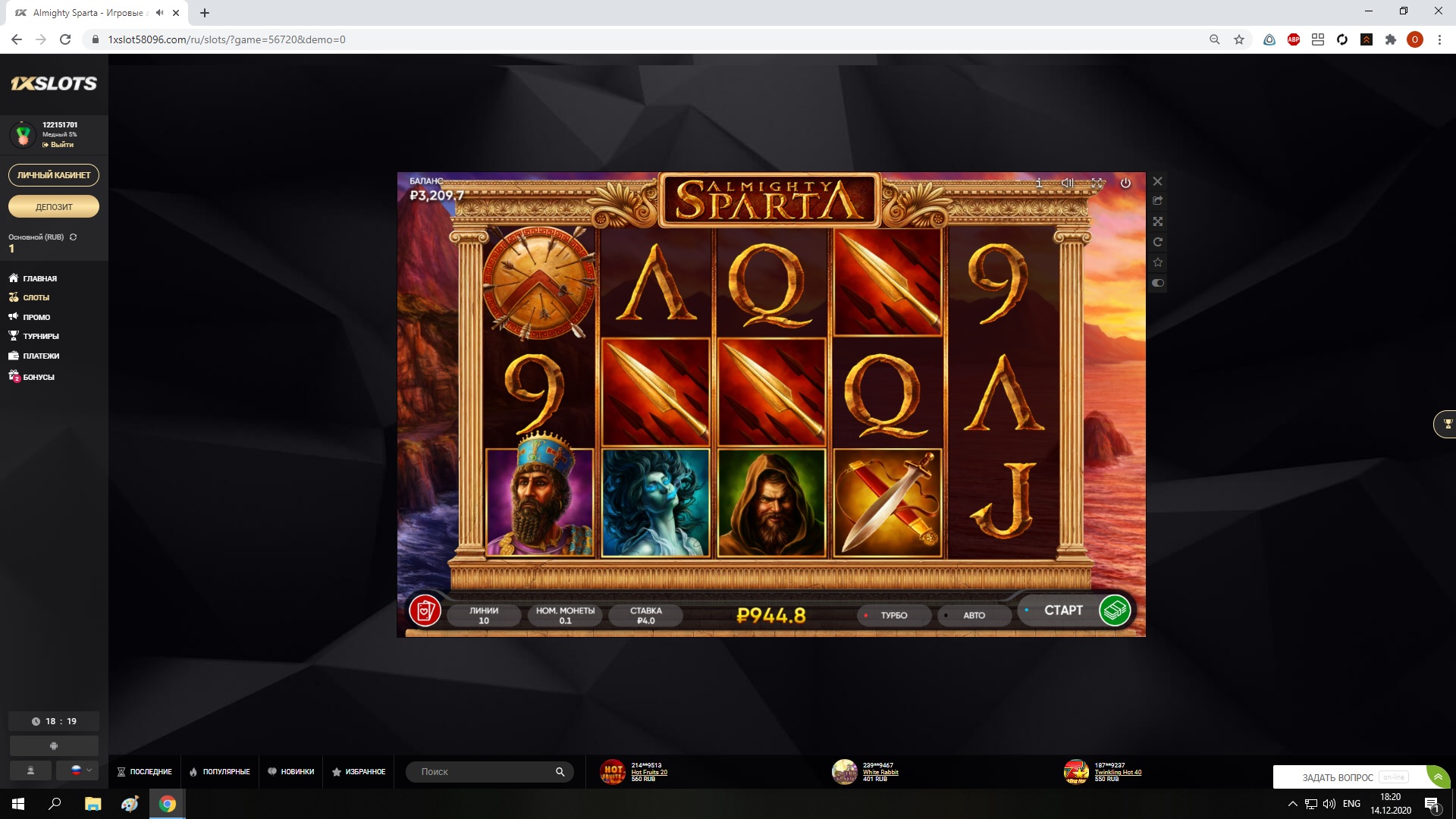Adjust the СТАВКА bet amount
Image resolution: width=1456 pixels, height=819 pixels.
coord(646,615)
